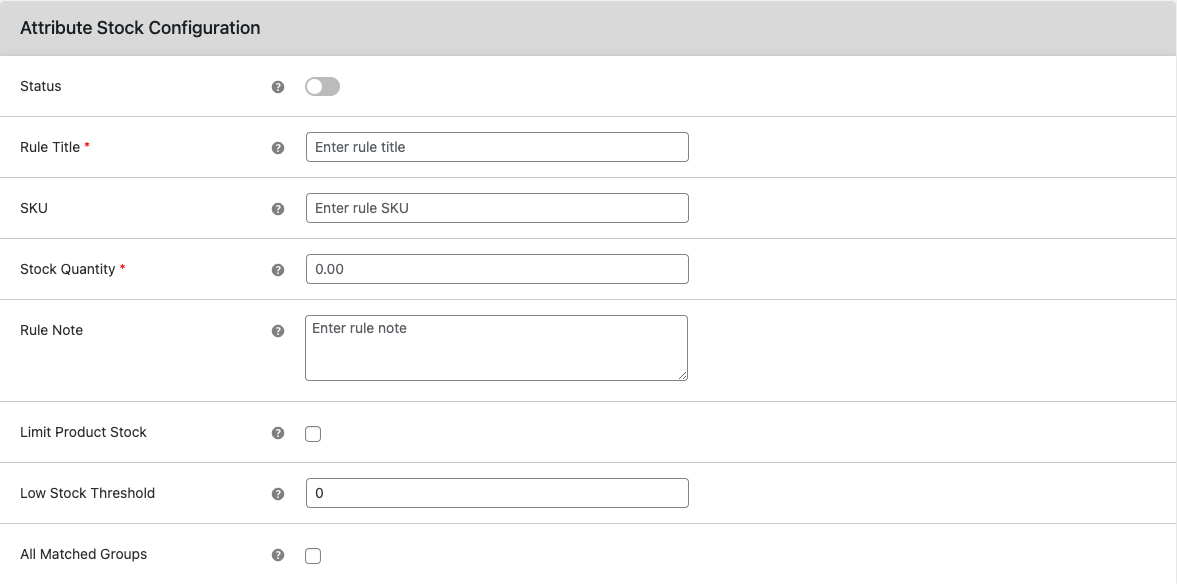Focus the Rule Title input field
The width and height of the screenshot is (1177, 584).
(x=497, y=147)
